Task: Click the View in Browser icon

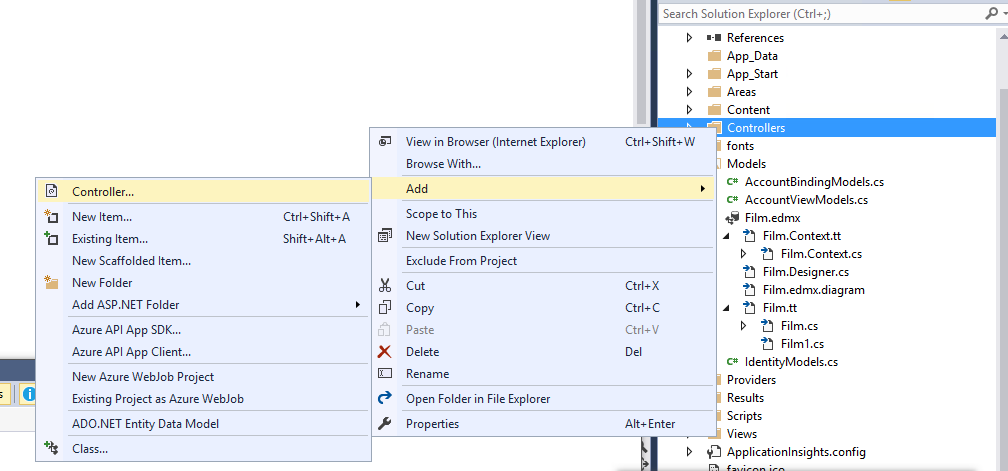Action: 384,141
